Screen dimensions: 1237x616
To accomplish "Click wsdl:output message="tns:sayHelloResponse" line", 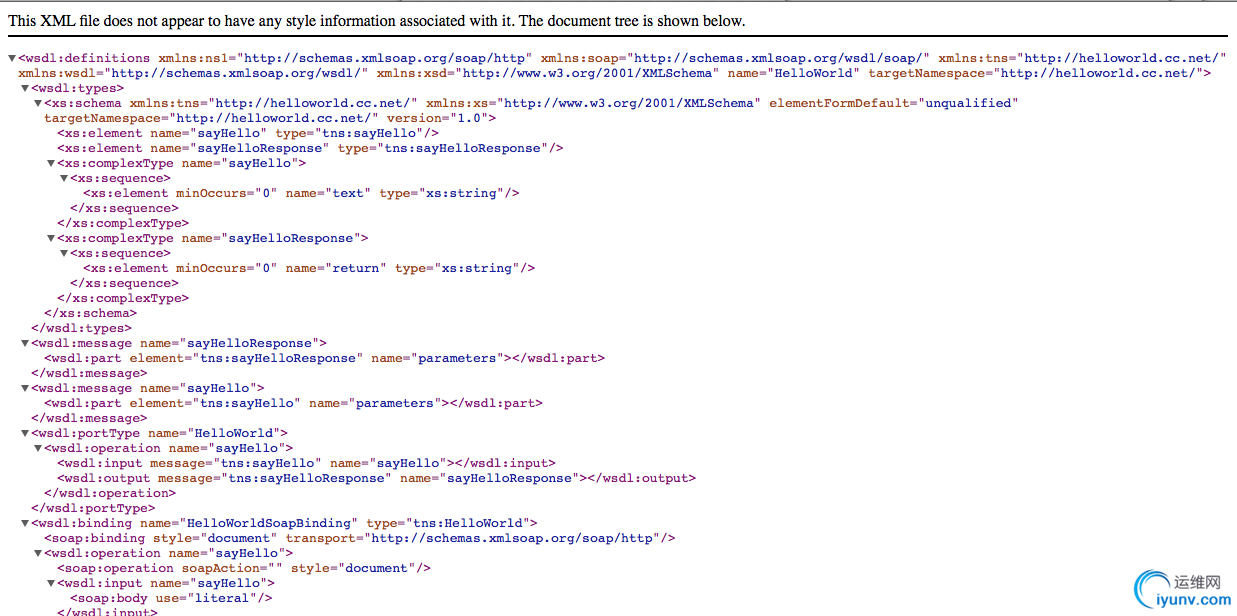I will (x=376, y=478).
